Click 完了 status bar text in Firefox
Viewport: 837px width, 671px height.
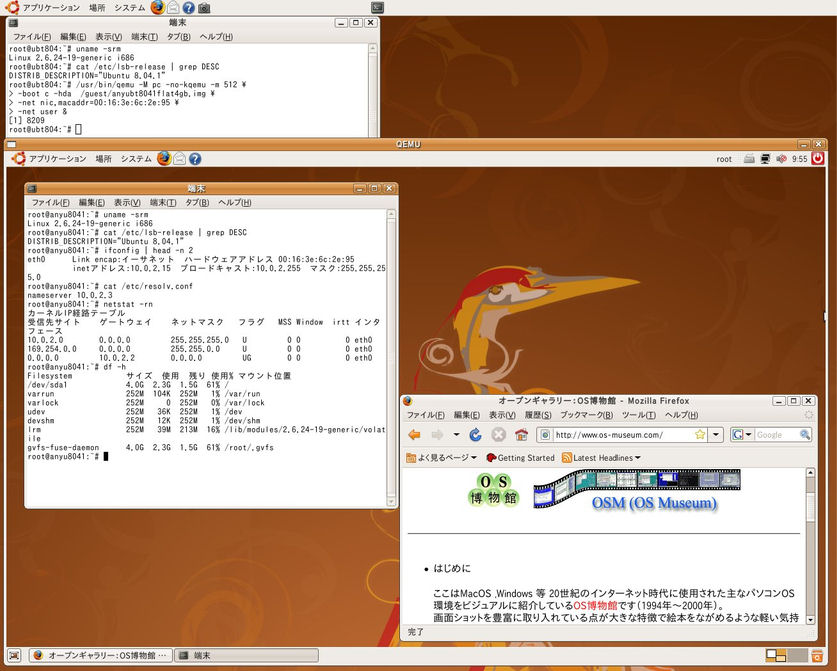click(x=415, y=631)
